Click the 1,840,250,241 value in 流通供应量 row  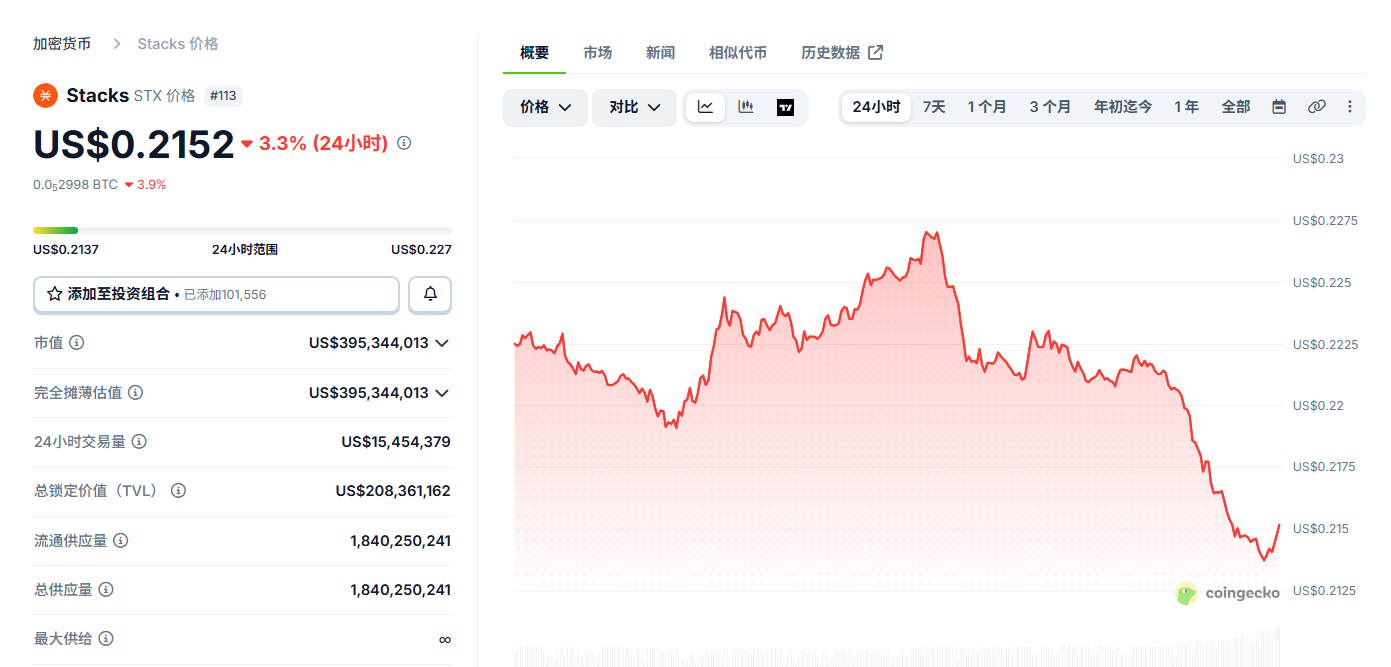point(400,541)
